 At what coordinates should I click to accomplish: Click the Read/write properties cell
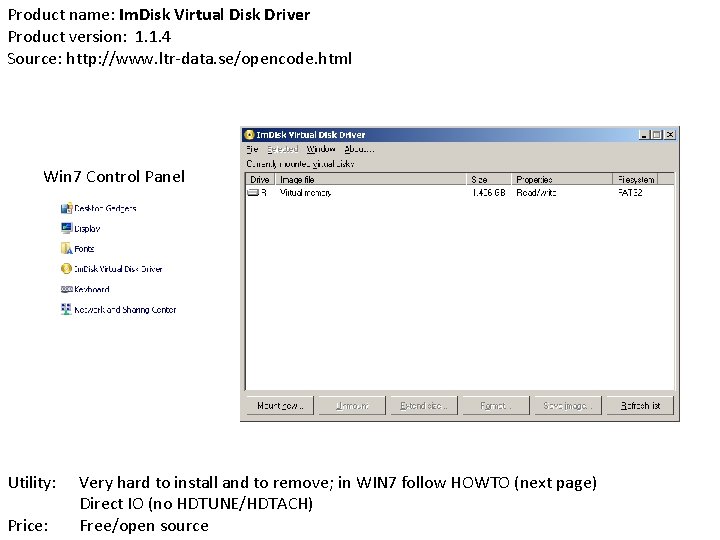coord(536,192)
